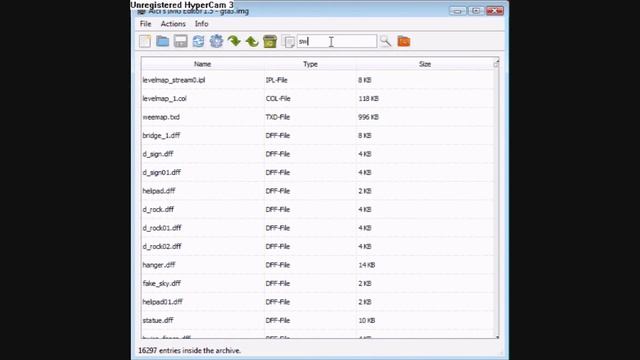The height and width of the screenshot is (360, 640).
Task: Click the TXD-File type cell
Action: tap(278, 117)
